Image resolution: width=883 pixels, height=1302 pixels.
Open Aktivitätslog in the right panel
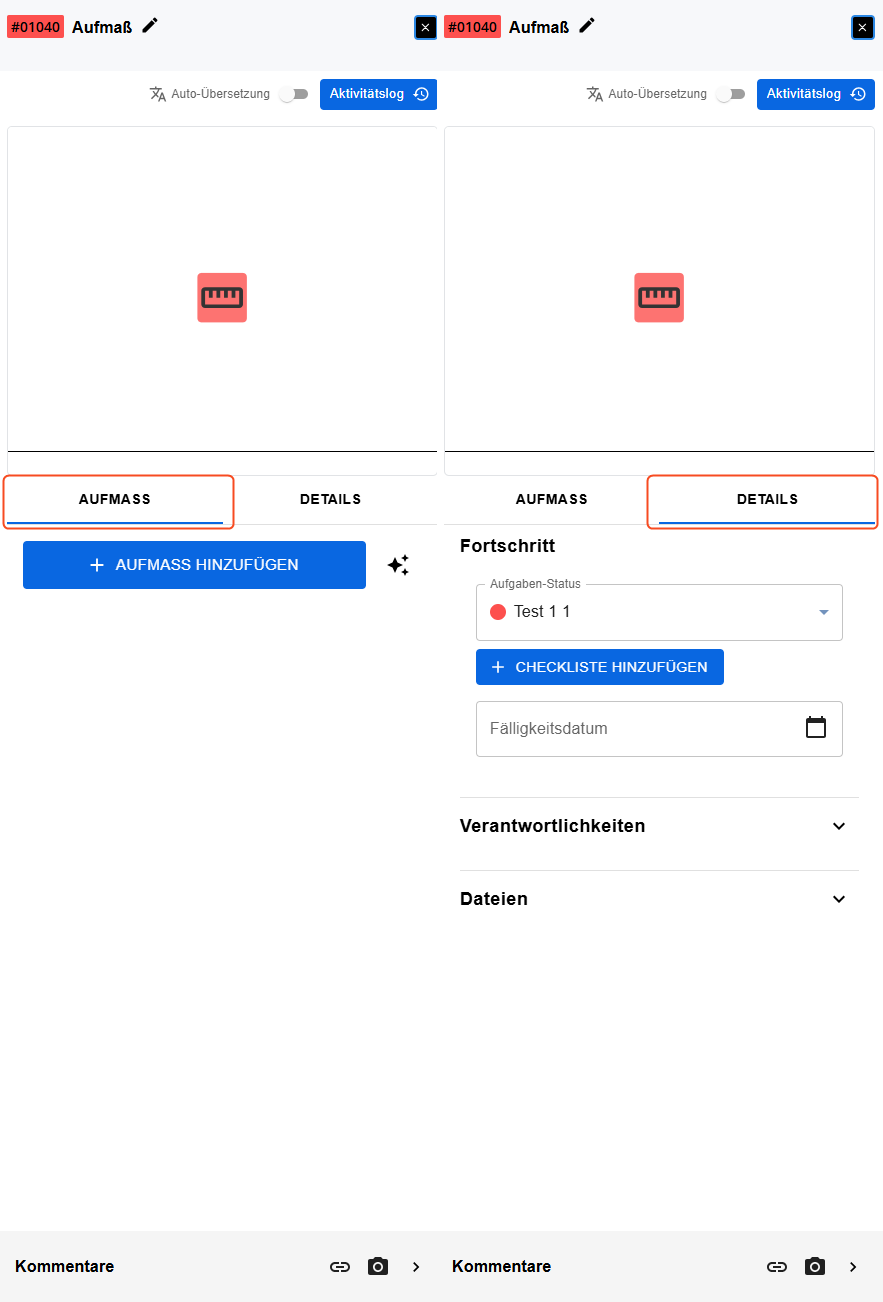tap(816, 94)
